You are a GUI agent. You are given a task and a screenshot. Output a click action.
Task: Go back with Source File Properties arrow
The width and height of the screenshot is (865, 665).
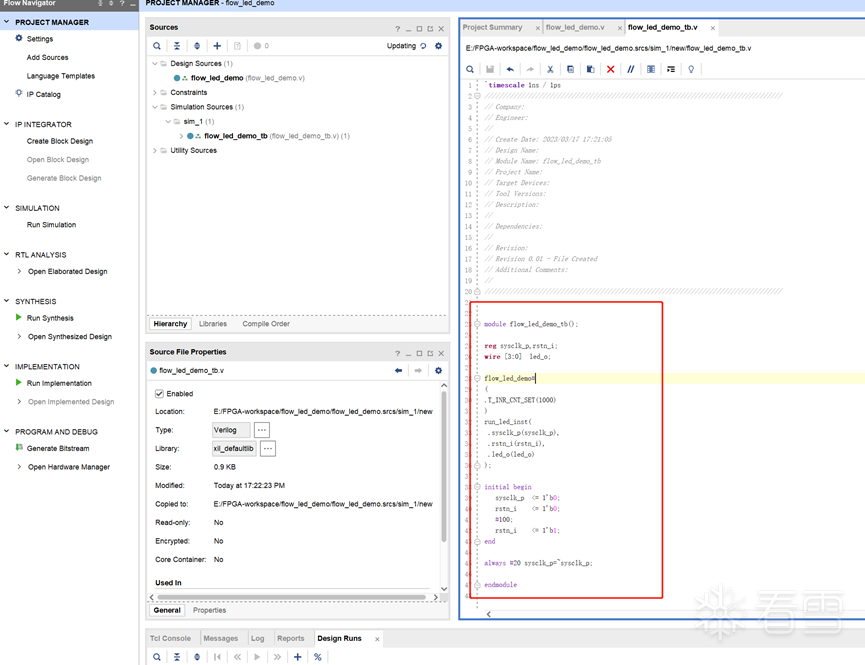[398, 370]
